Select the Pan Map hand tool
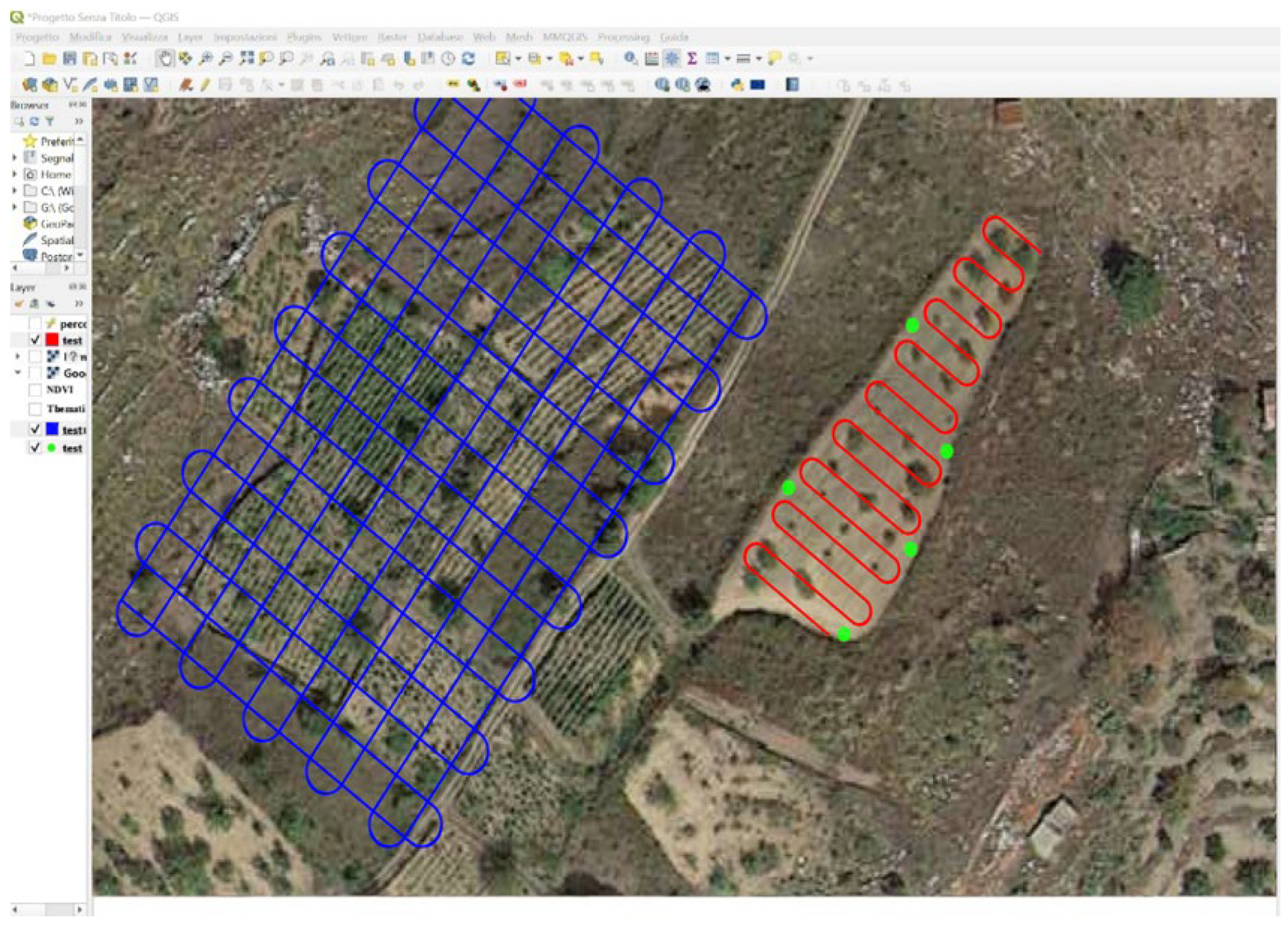 click(x=165, y=59)
